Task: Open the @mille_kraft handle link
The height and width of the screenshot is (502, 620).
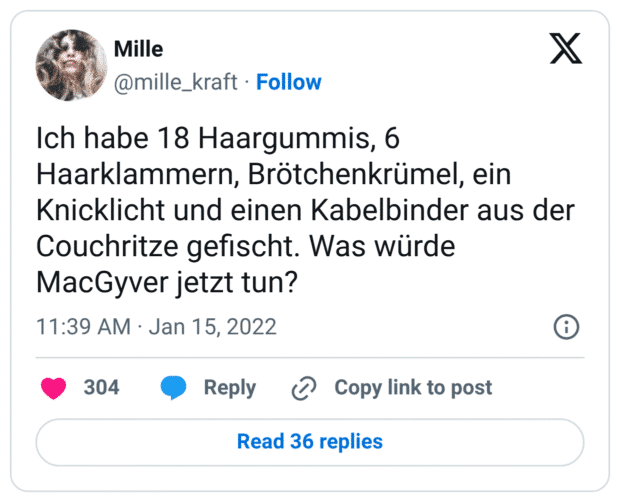Action: [177, 82]
